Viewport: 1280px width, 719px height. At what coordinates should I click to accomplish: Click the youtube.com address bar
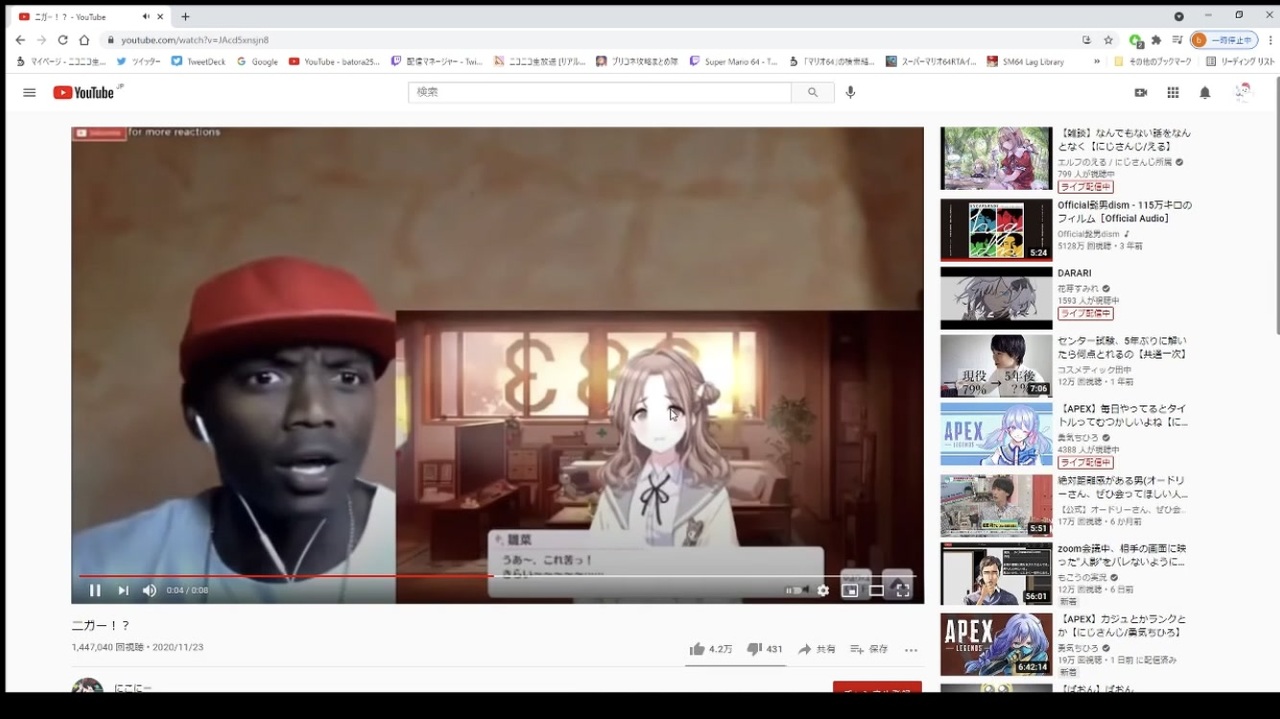[590, 40]
